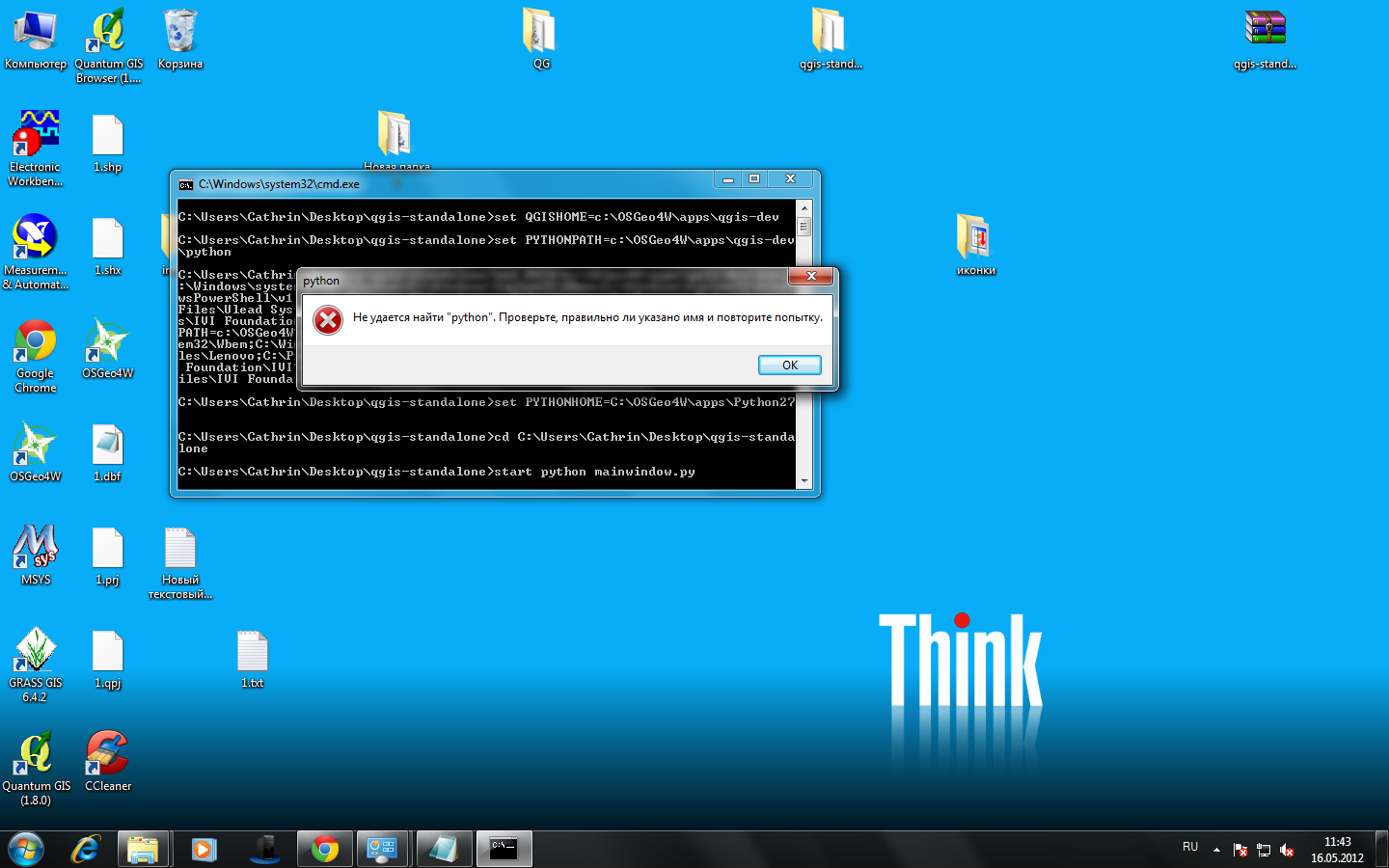Click the cmd scrollbar down arrow

804,481
